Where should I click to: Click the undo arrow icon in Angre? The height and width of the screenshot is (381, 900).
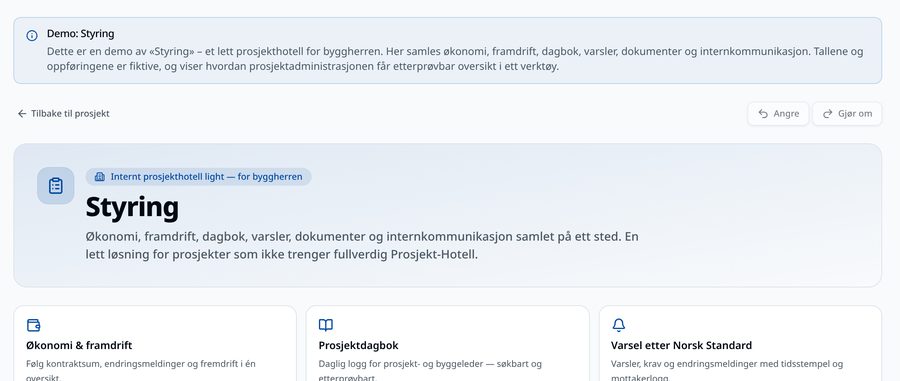763,114
